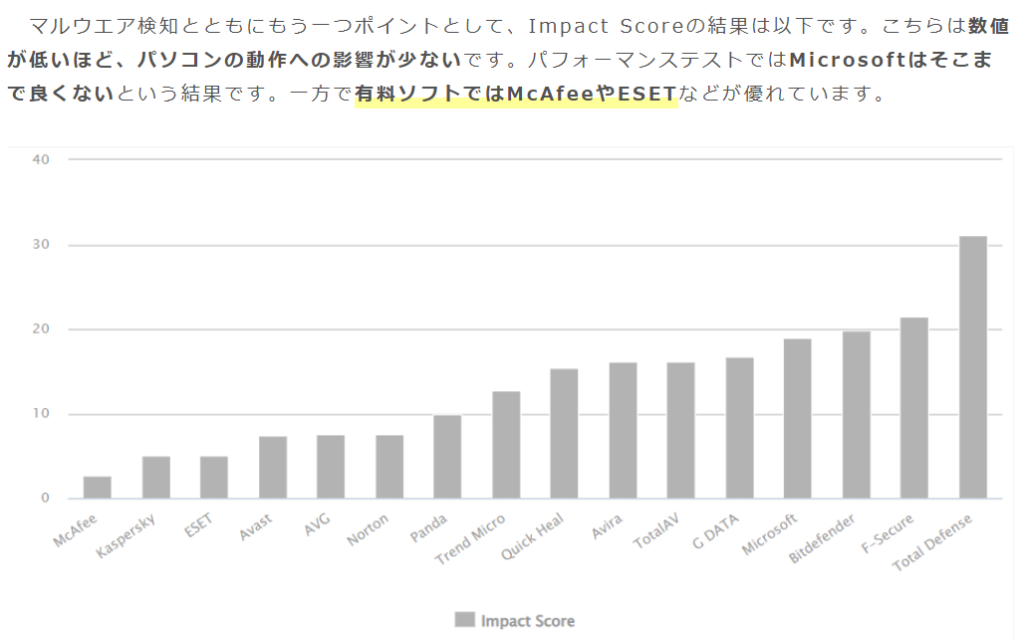Click the highlighted text '有料ソフトではMcAfeeやESET'
The width and height of the screenshot is (1024, 642).
coord(516,94)
